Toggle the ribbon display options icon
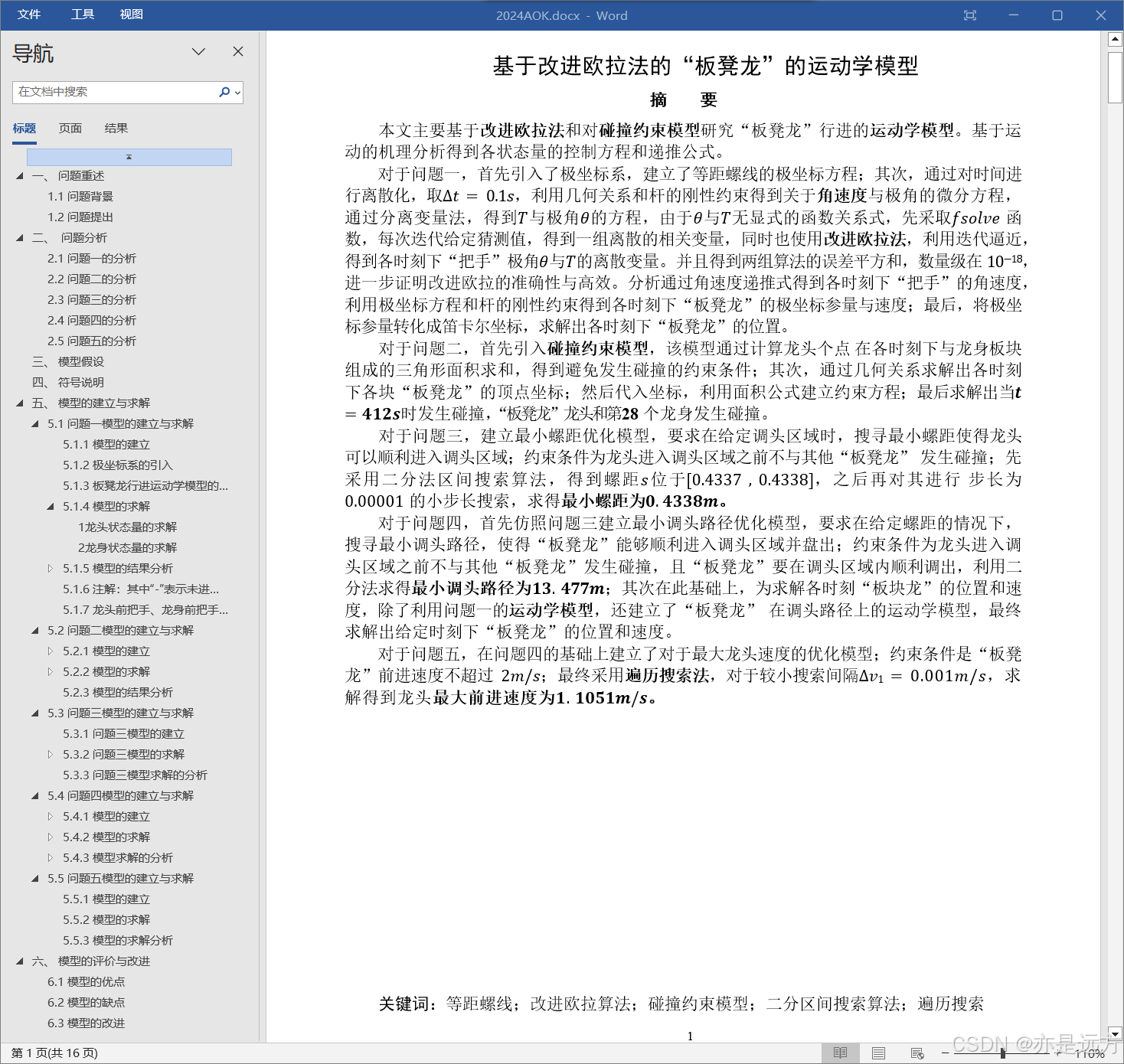This screenshot has height=1064, width=1124. coord(970,15)
